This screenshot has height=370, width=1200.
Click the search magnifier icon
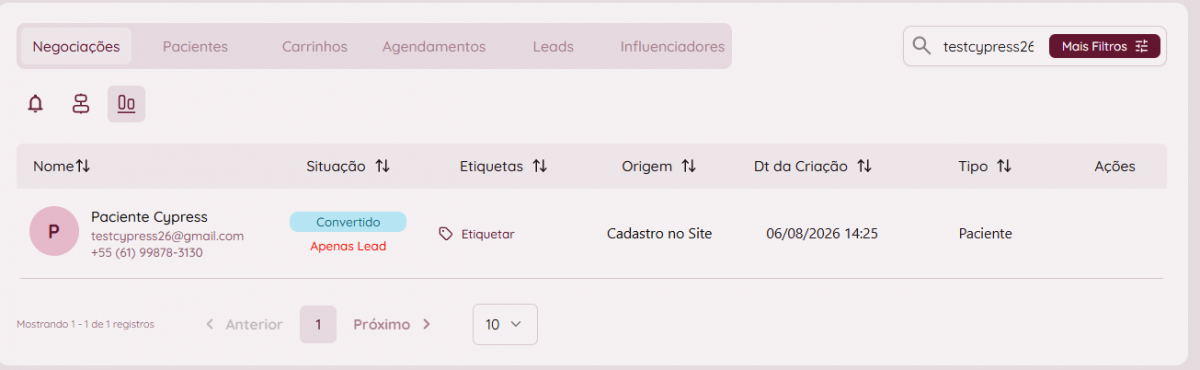pos(922,46)
